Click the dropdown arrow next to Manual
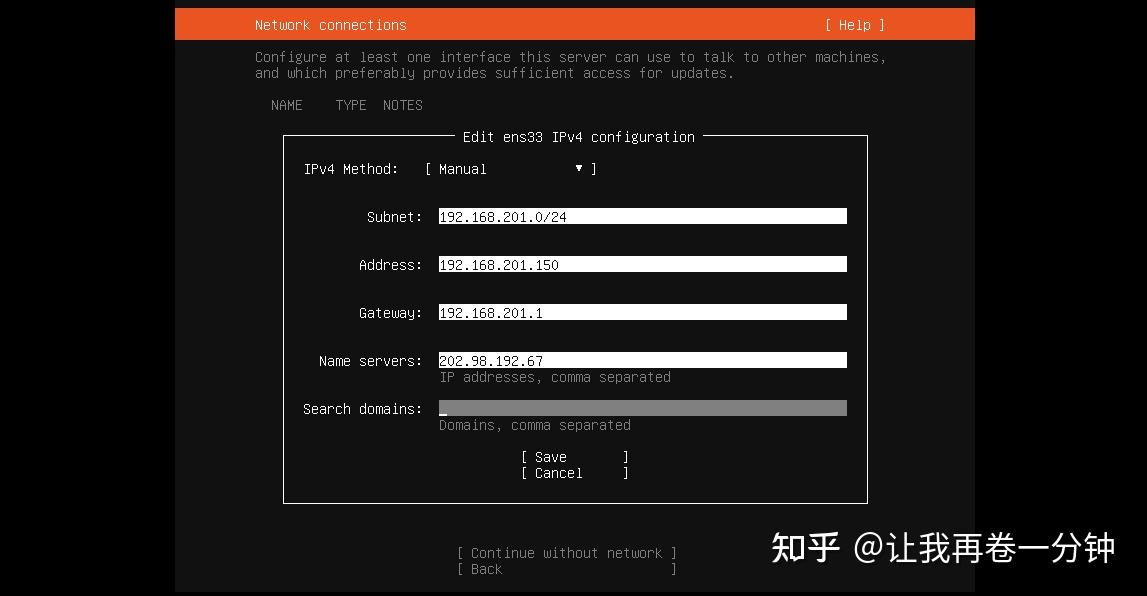This screenshot has height=596, width=1147. pyautogui.click(x=579, y=168)
